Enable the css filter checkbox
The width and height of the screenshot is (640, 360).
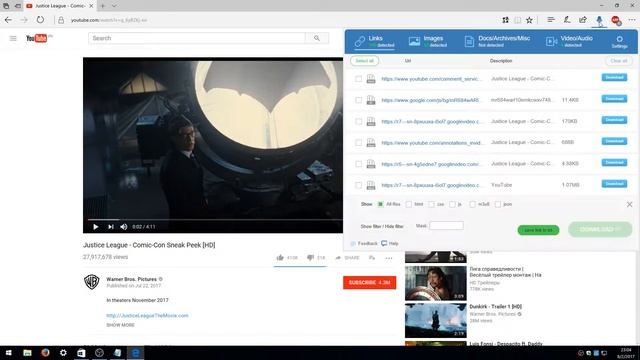tap(431, 204)
